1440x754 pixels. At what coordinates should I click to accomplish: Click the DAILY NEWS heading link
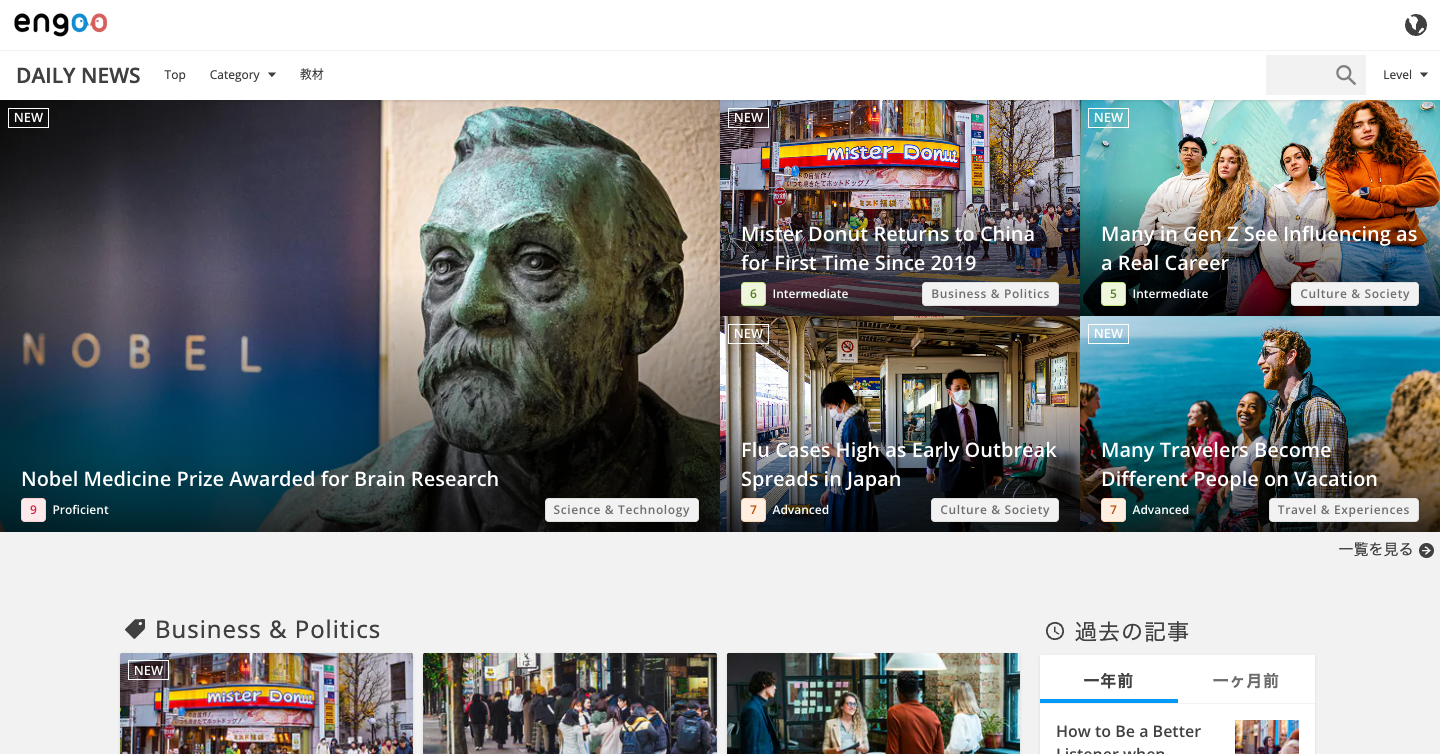click(x=78, y=75)
